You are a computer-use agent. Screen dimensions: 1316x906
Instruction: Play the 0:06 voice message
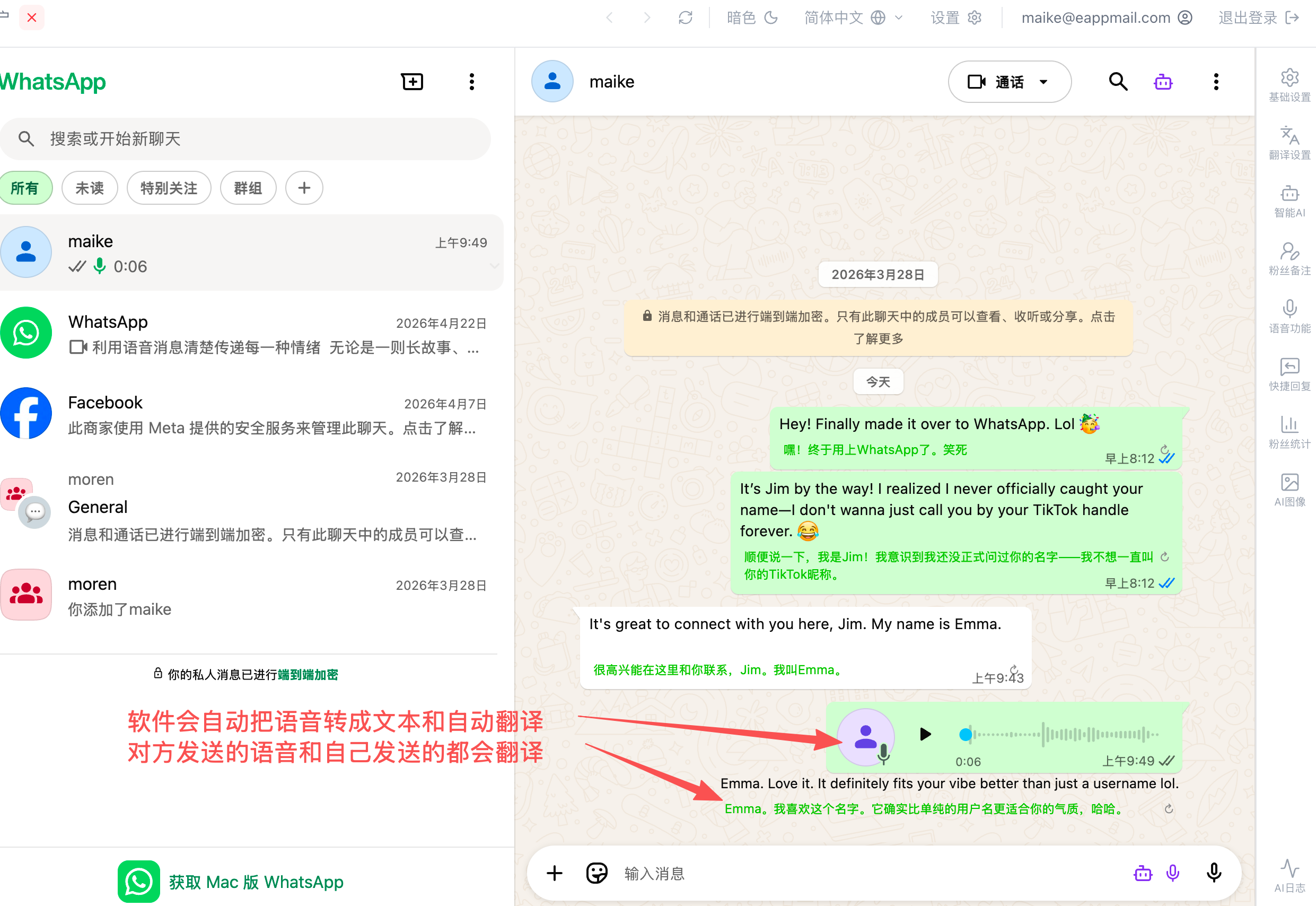click(x=925, y=735)
